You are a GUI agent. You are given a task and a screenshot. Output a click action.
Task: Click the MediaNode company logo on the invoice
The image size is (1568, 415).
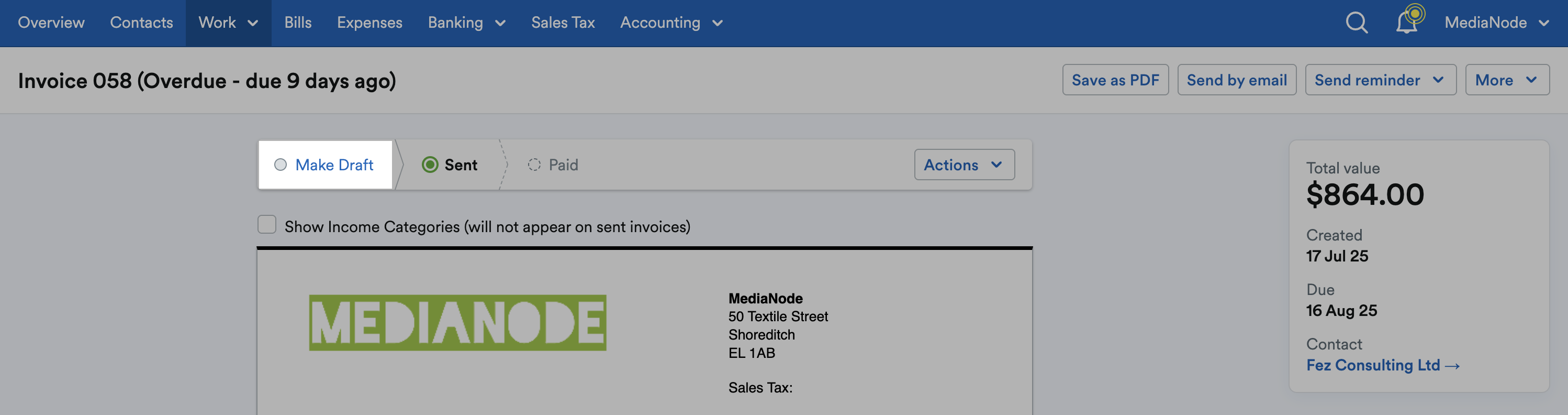click(458, 322)
